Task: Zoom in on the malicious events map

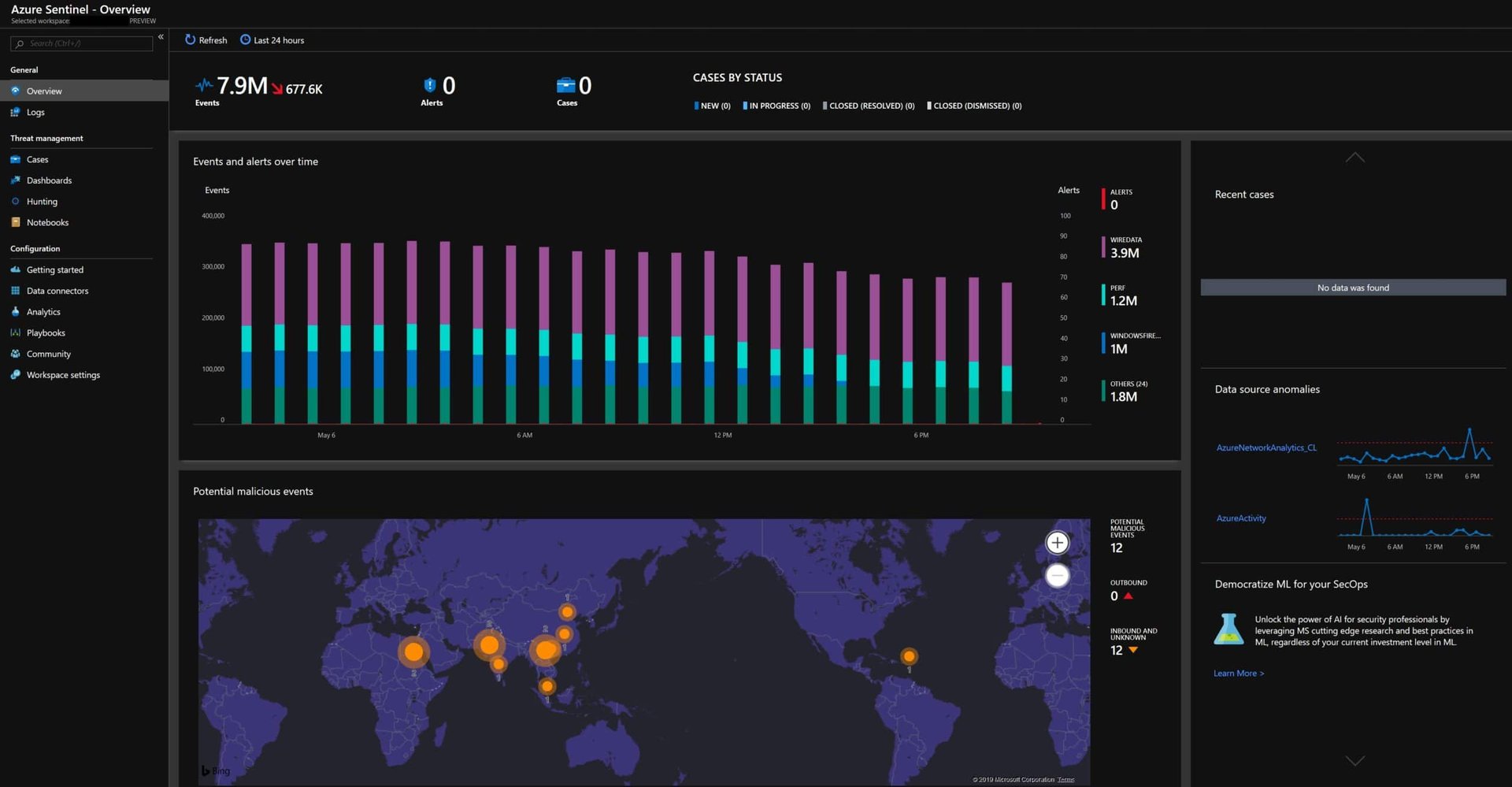Action: click(1057, 542)
